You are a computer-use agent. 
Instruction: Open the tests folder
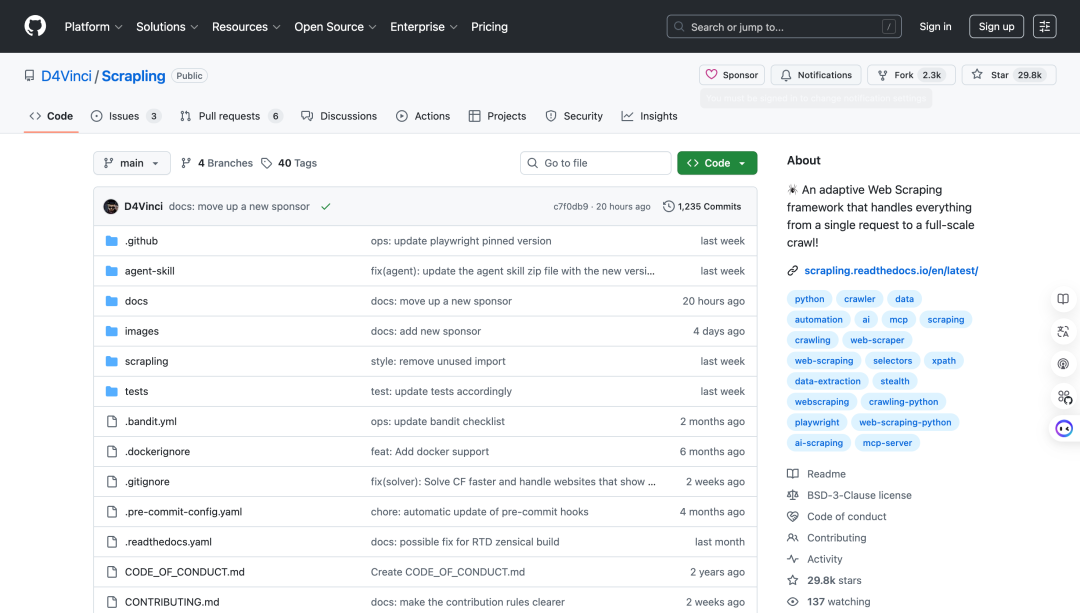pyautogui.click(x=136, y=391)
